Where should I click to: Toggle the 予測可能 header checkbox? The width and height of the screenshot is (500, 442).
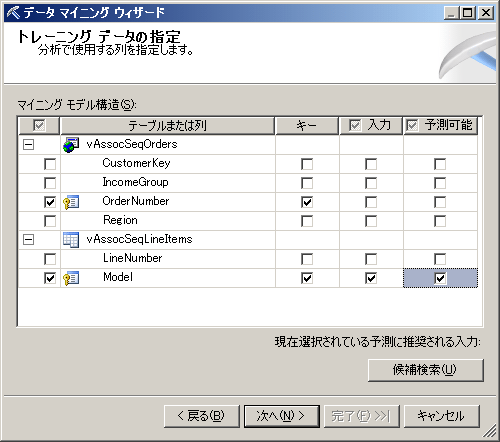412,126
